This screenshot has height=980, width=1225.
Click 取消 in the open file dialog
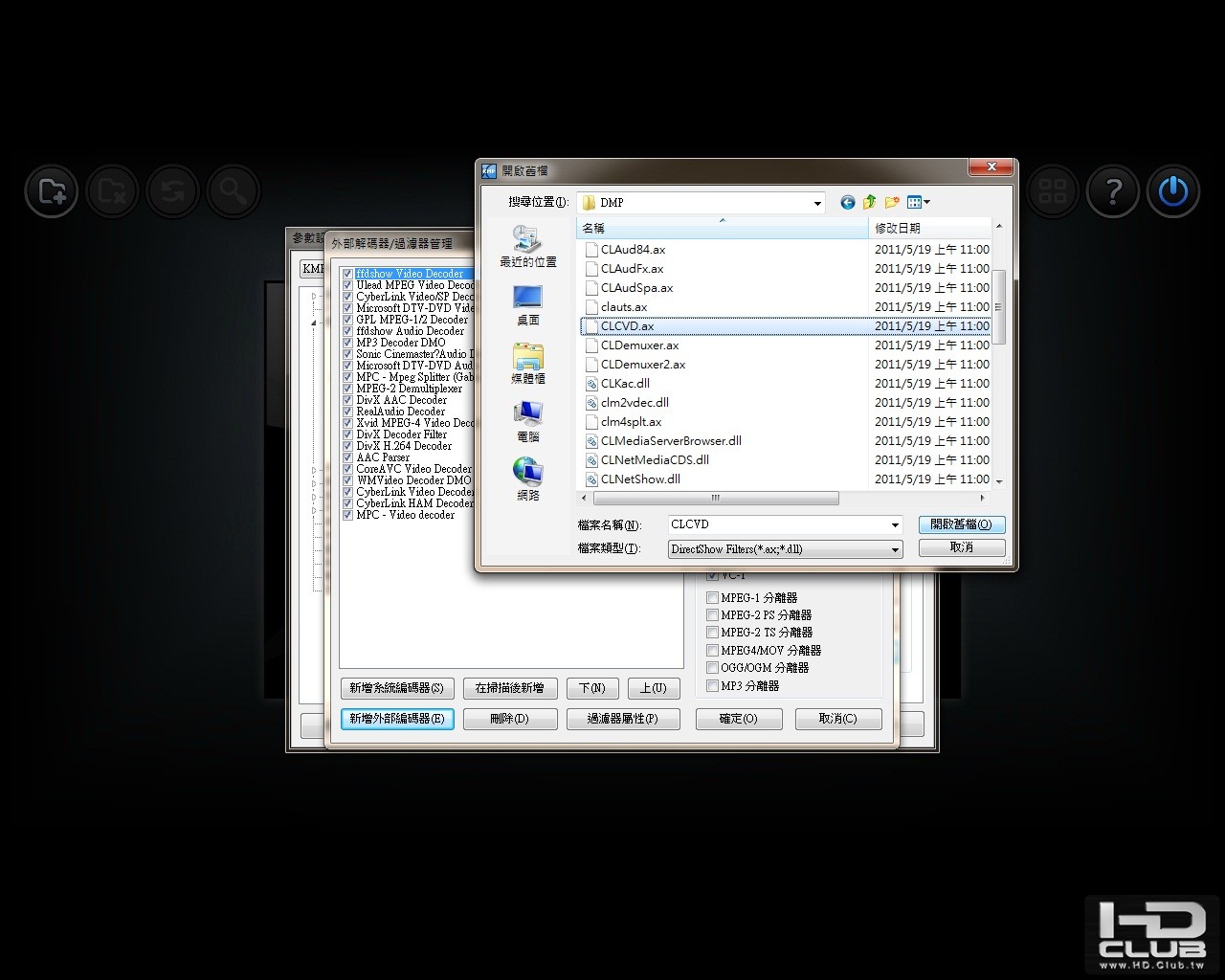click(962, 547)
